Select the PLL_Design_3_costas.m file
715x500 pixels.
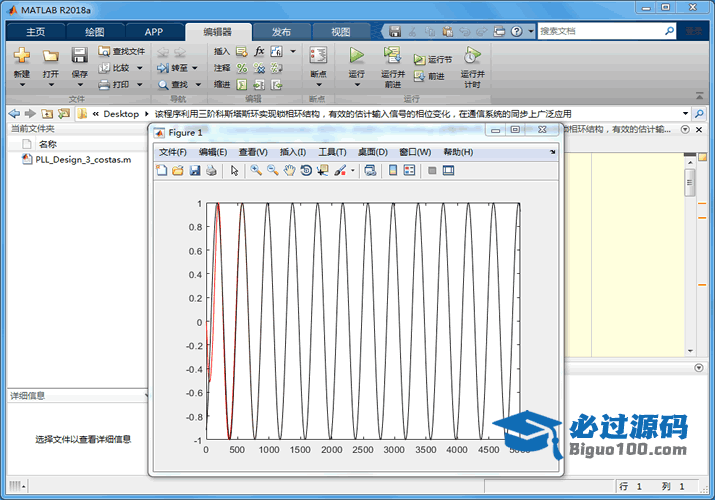click(x=77, y=160)
